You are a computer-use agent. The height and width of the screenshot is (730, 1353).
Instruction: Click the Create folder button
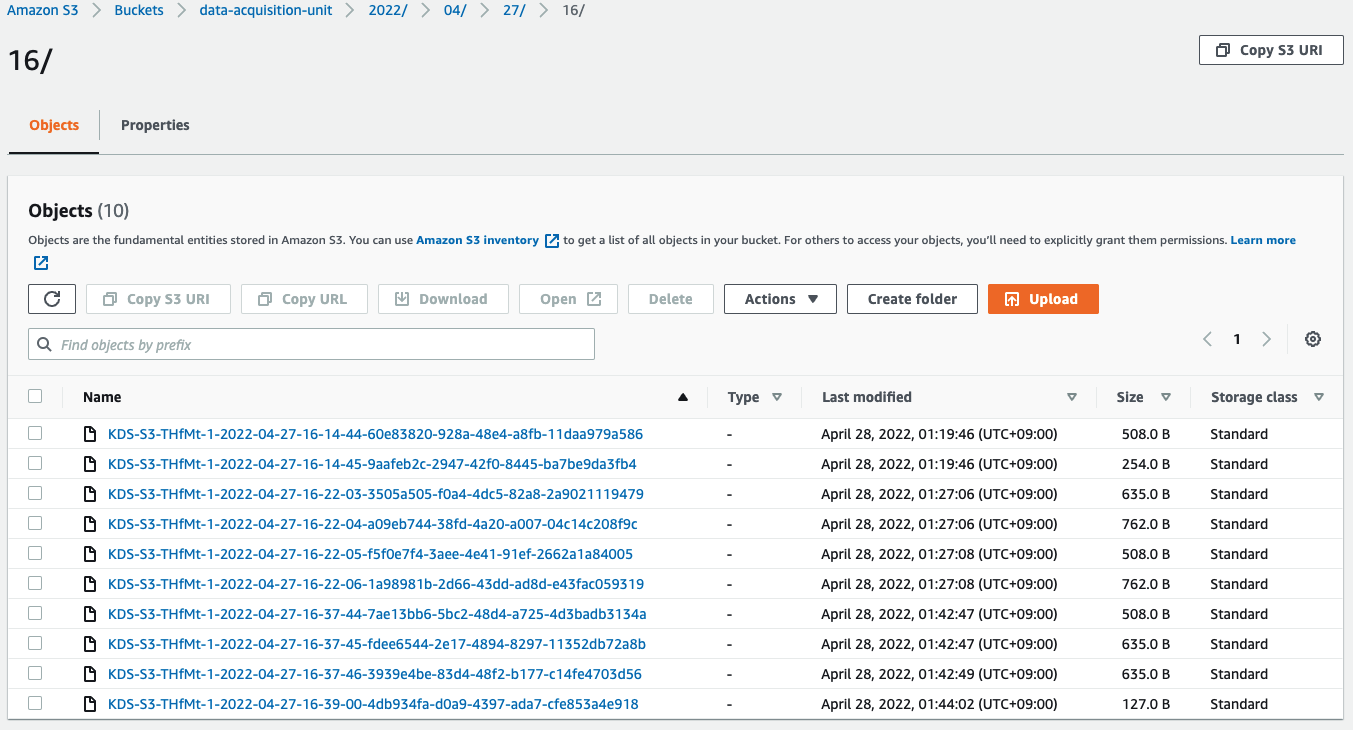click(911, 298)
